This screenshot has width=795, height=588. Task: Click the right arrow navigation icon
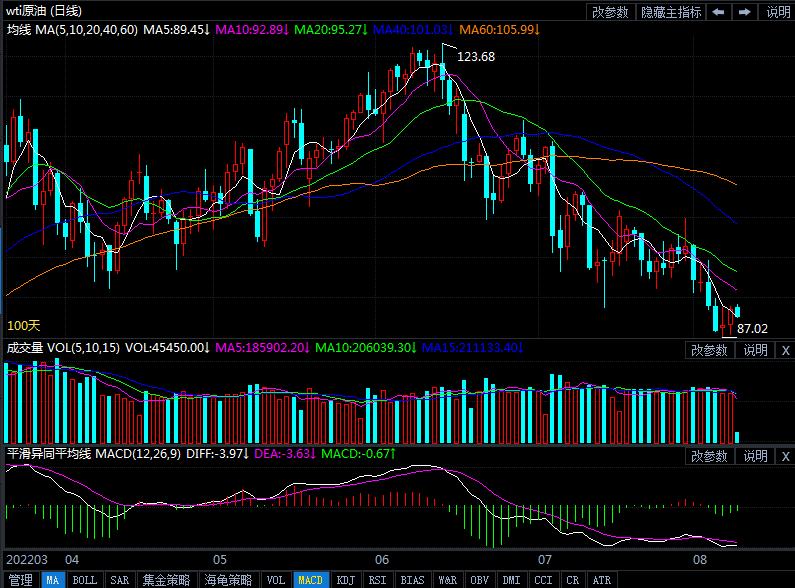coord(745,12)
